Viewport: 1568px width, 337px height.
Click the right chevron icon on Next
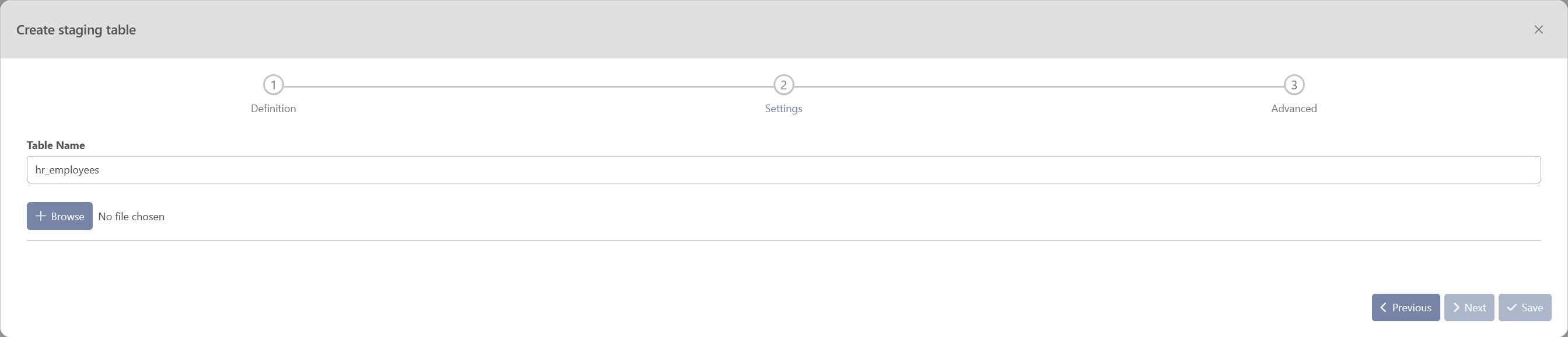coord(1456,308)
